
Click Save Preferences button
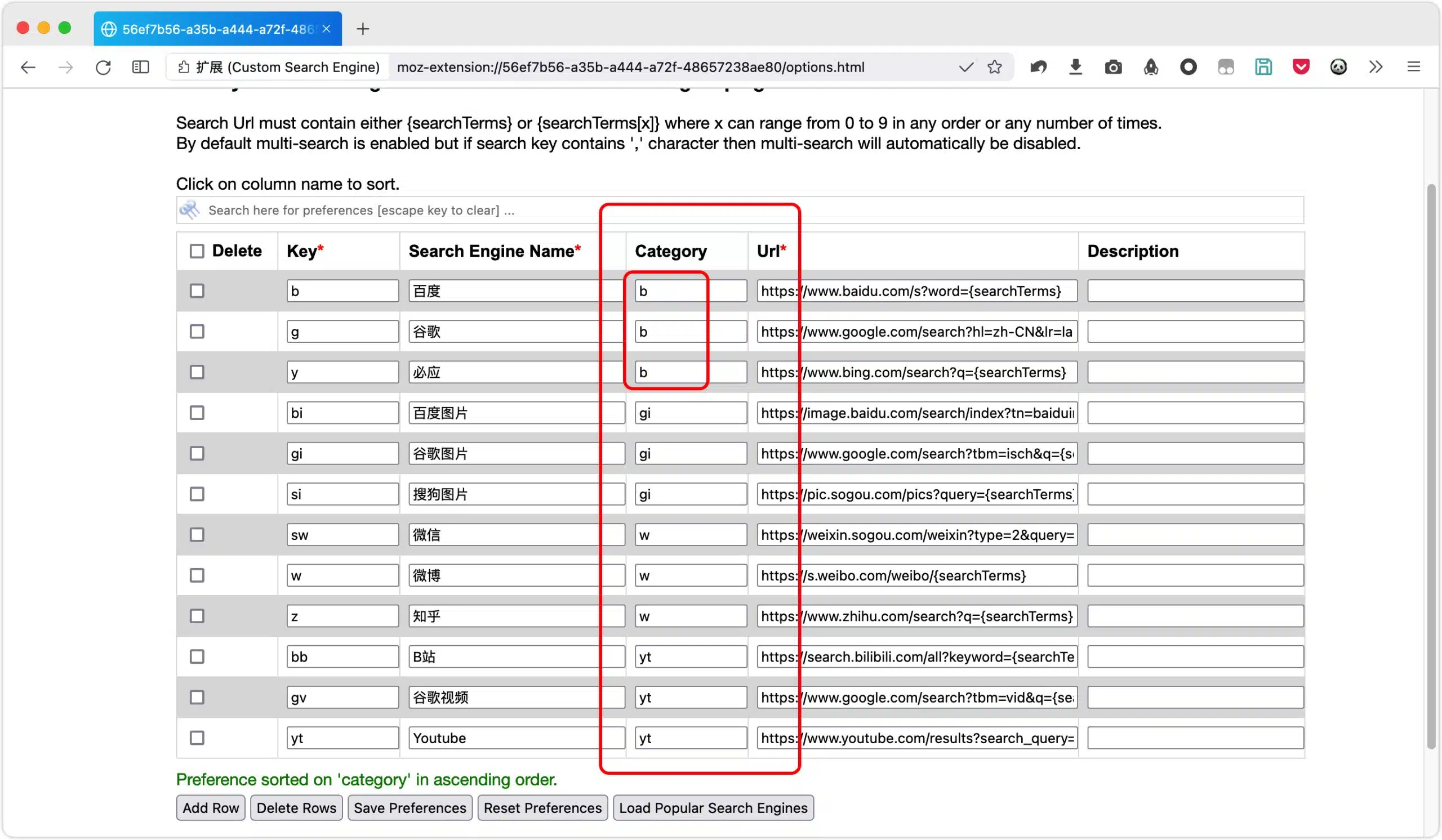coord(410,808)
